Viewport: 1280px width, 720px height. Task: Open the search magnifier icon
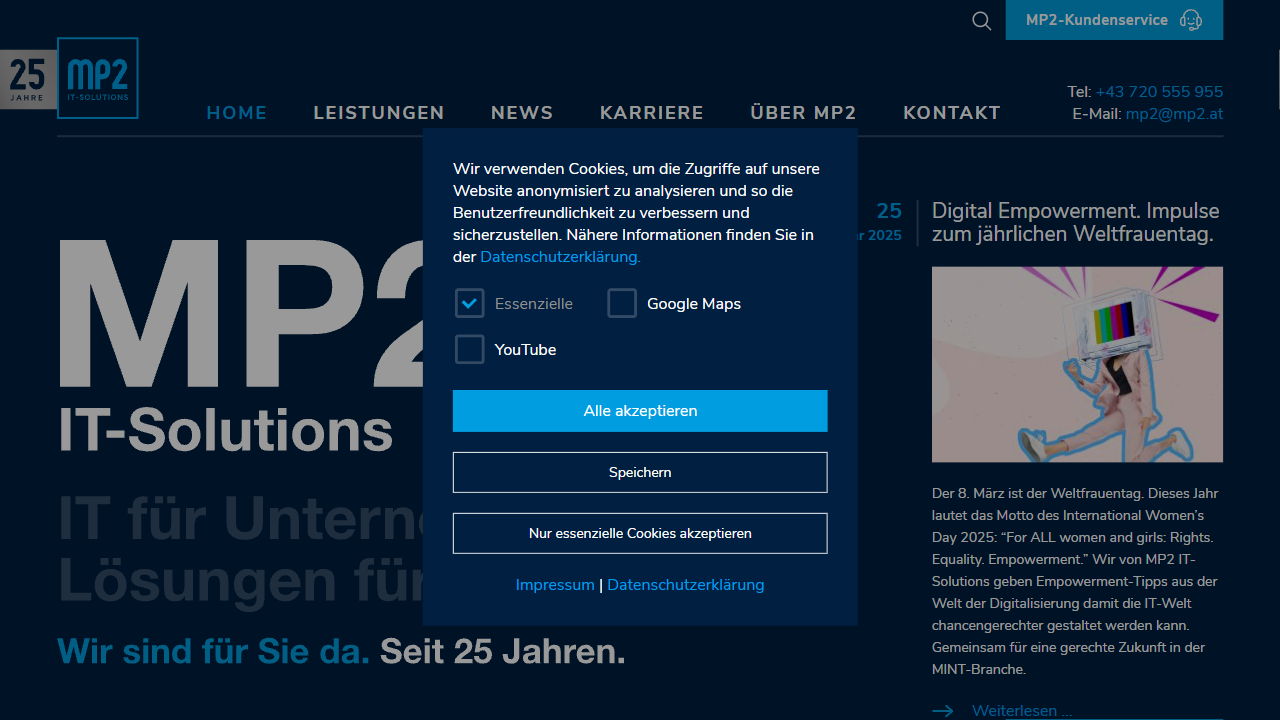[982, 21]
